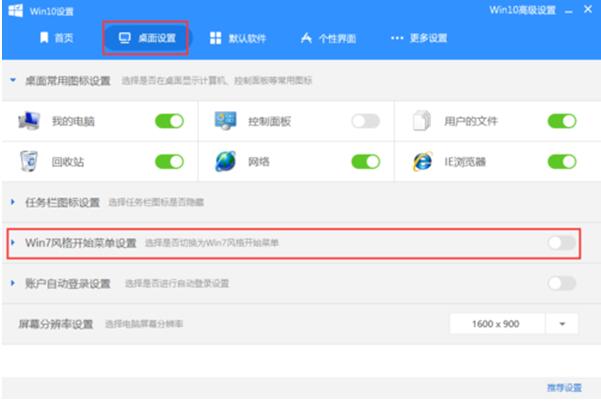Click the 用户的文件 label
The width and height of the screenshot is (601, 401).
click(471, 121)
